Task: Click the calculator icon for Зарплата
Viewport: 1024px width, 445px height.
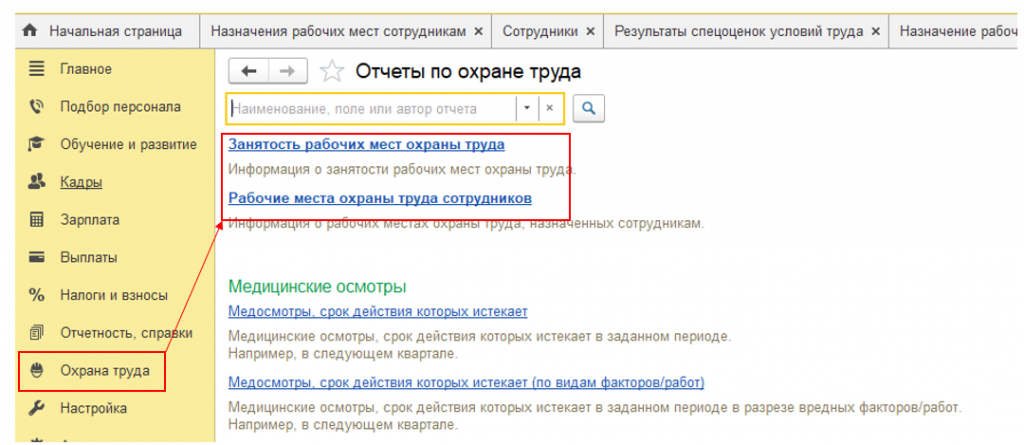Action: click(x=37, y=220)
